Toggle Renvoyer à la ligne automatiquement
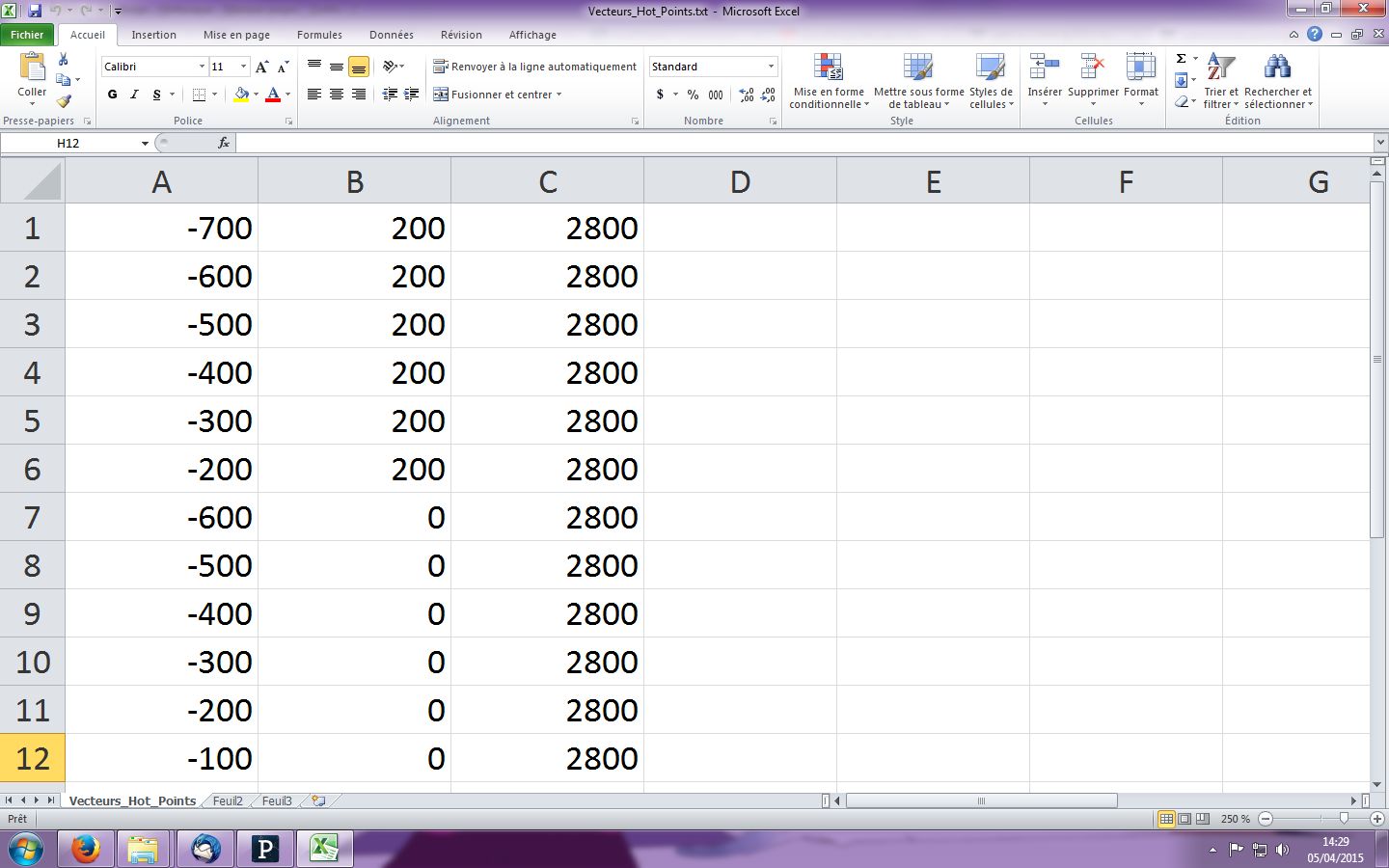The width and height of the screenshot is (1389, 868). point(534,67)
